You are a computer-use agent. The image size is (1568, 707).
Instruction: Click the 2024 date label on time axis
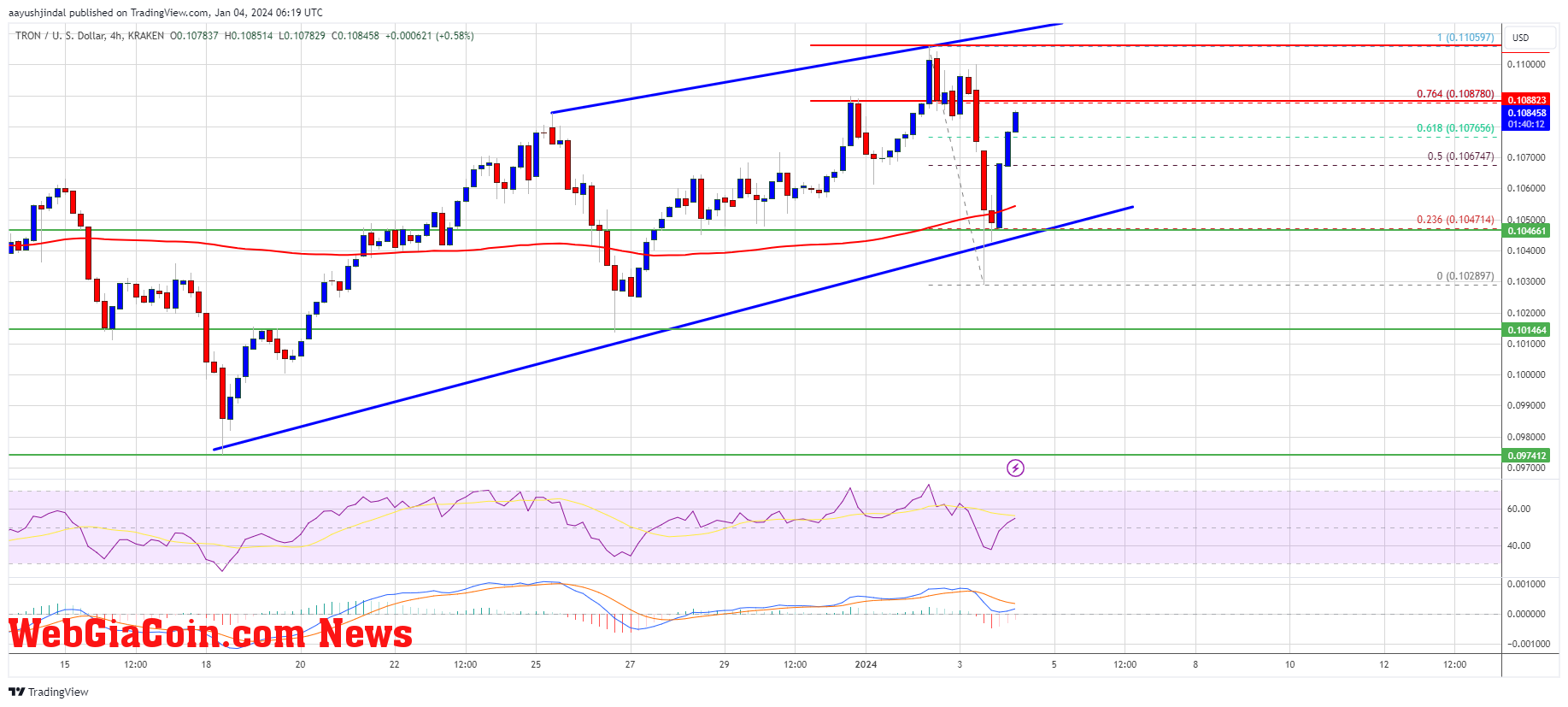pyautogui.click(x=866, y=664)
